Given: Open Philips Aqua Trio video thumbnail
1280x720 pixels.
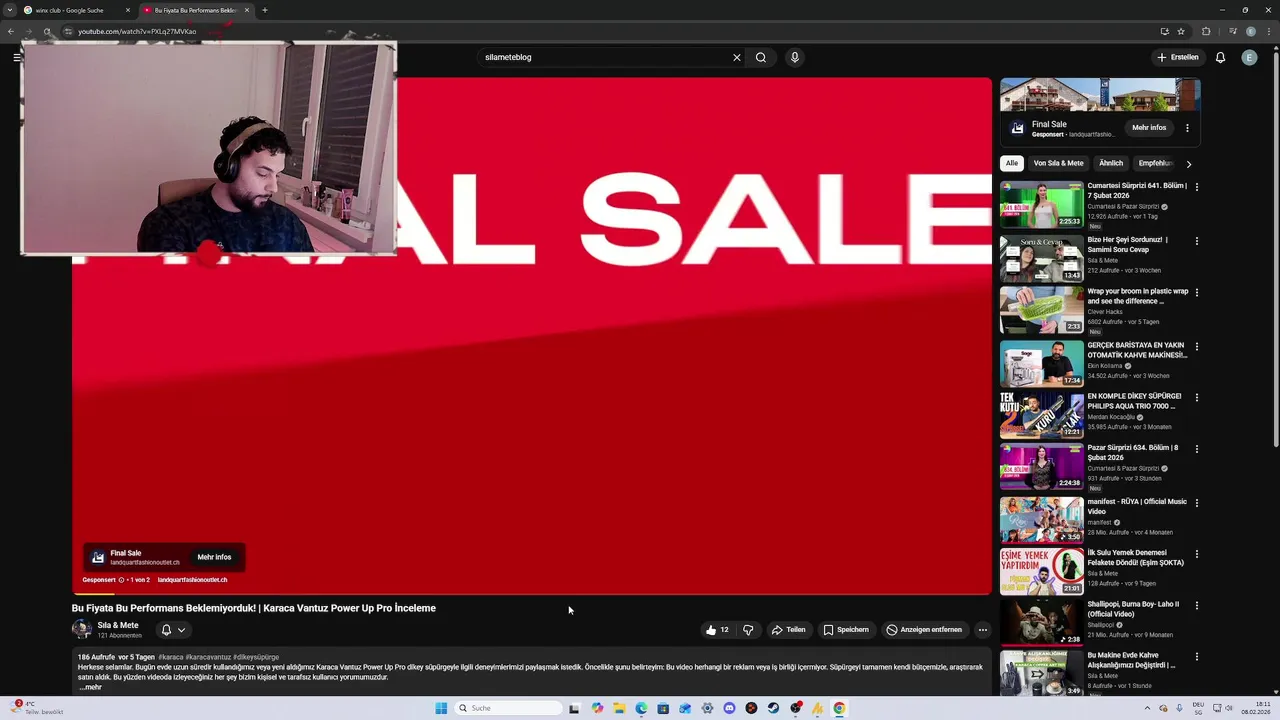Looking at the screenshot, I should [1041, 415].
